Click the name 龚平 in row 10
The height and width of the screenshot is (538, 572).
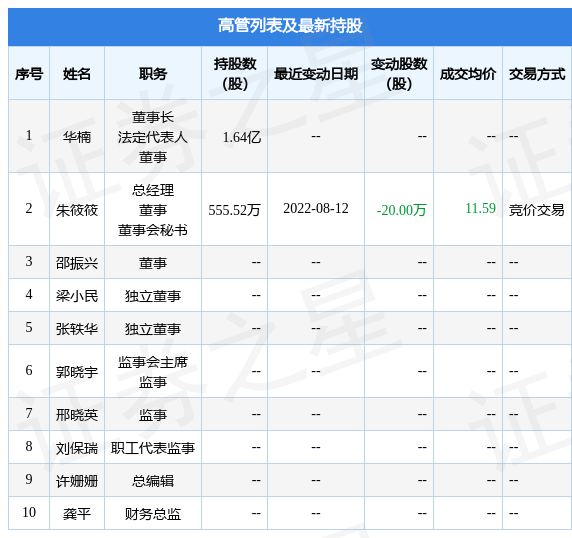[77, 514]
